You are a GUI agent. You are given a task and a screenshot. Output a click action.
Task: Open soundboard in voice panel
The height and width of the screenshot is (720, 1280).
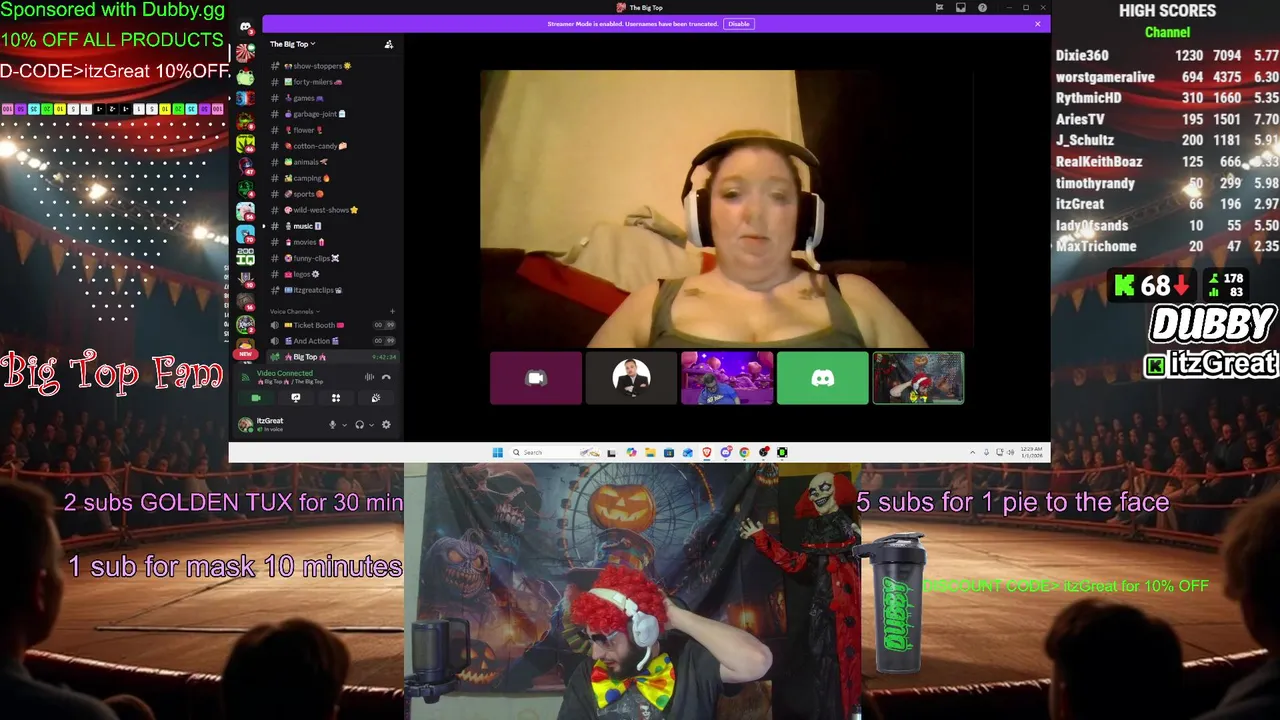pos(376,398)
